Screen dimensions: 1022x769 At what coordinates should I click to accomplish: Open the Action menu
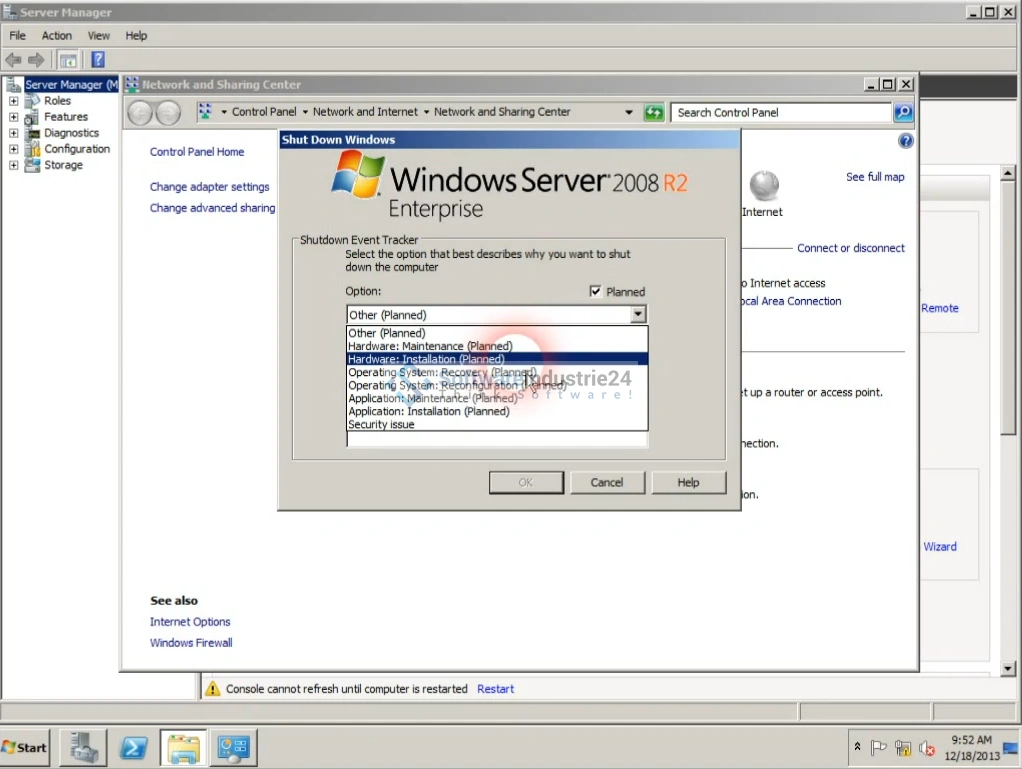pyautogui.click(x=57, y=35)
